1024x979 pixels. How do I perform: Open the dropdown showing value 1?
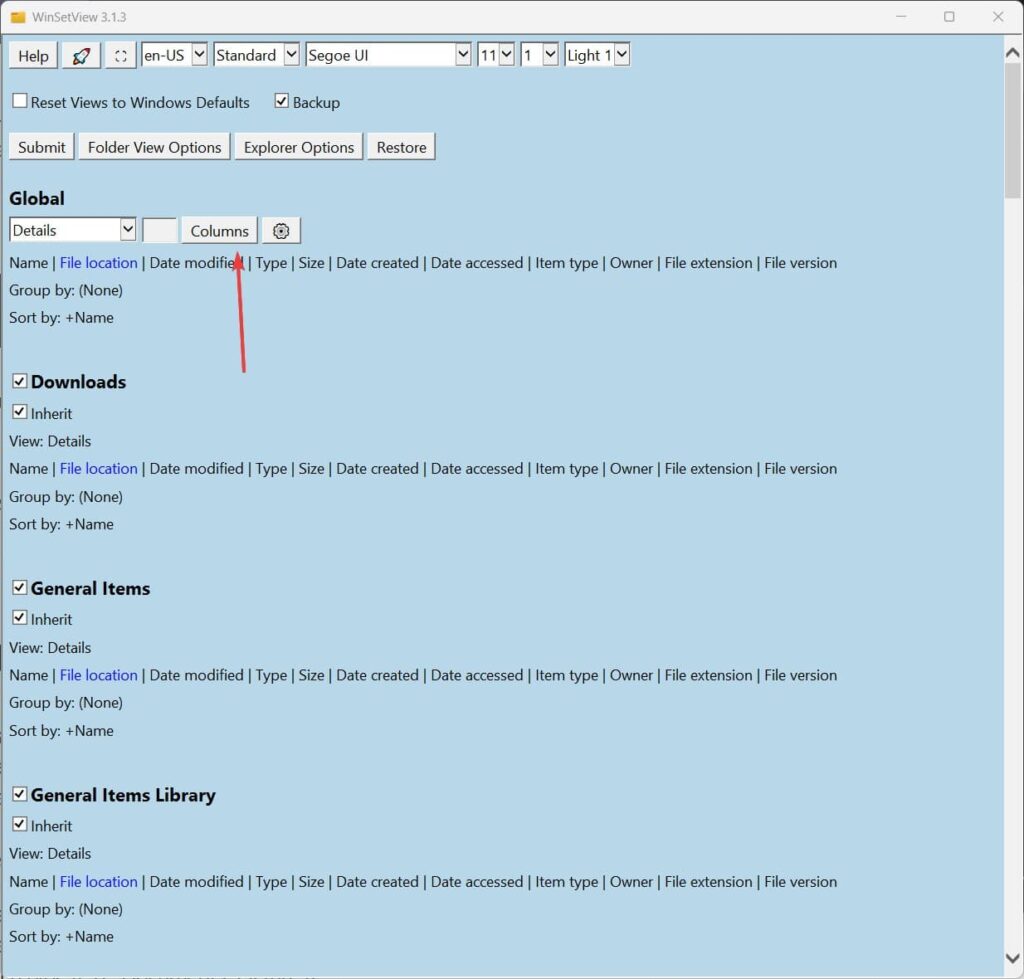[x=539, y=55]
